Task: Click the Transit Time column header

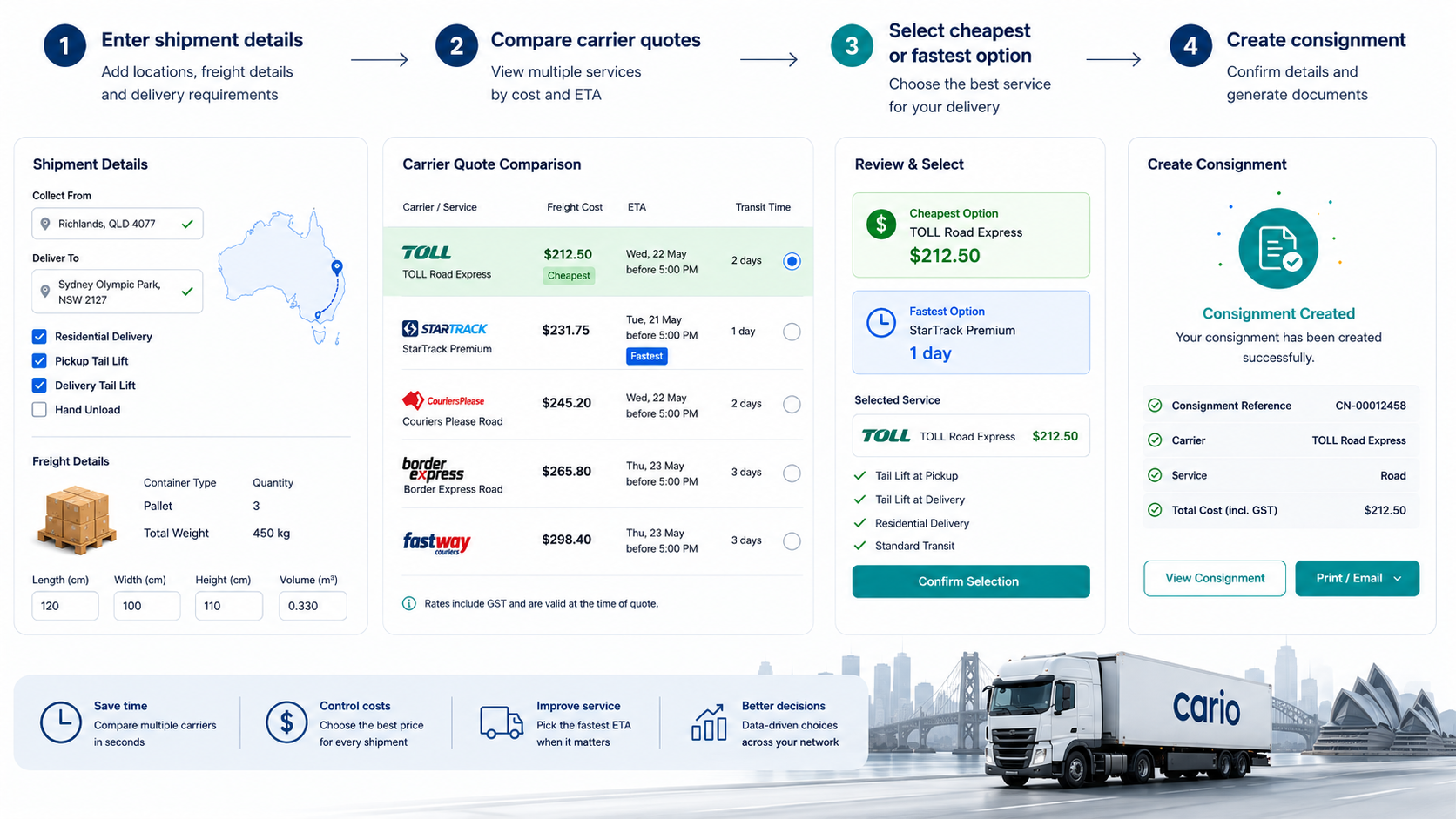Action: [763, 207]
